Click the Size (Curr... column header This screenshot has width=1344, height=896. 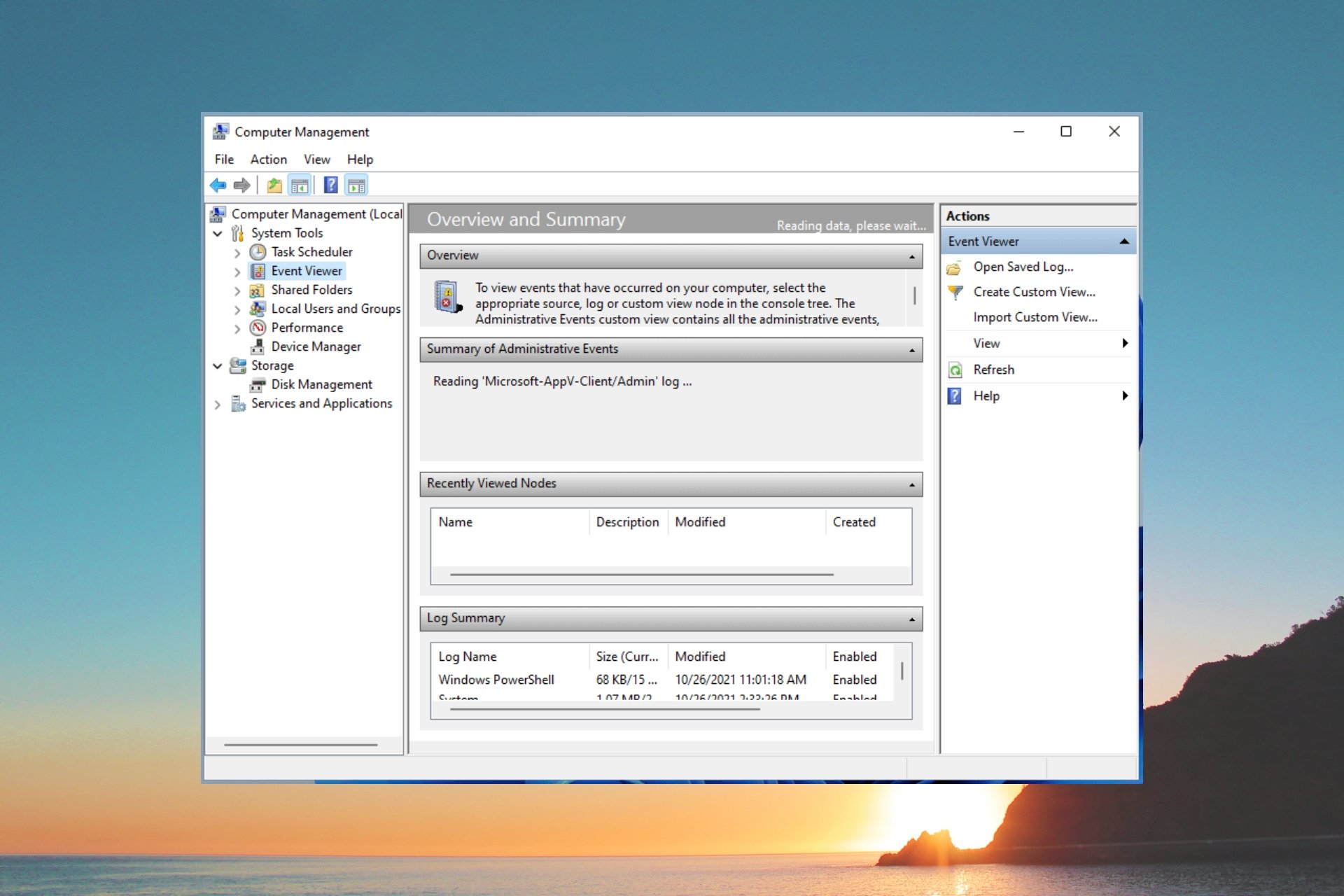coord(628,657)
